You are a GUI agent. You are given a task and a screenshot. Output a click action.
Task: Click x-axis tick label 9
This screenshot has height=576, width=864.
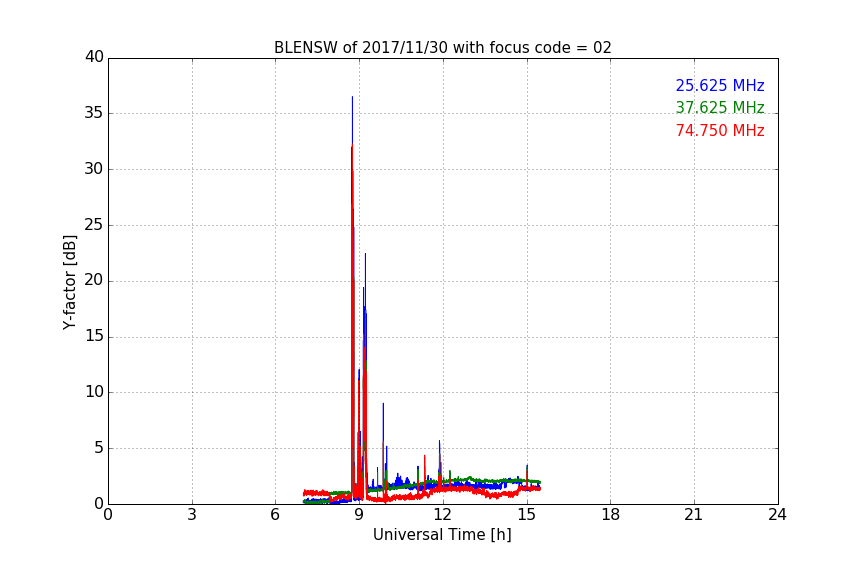359,515
